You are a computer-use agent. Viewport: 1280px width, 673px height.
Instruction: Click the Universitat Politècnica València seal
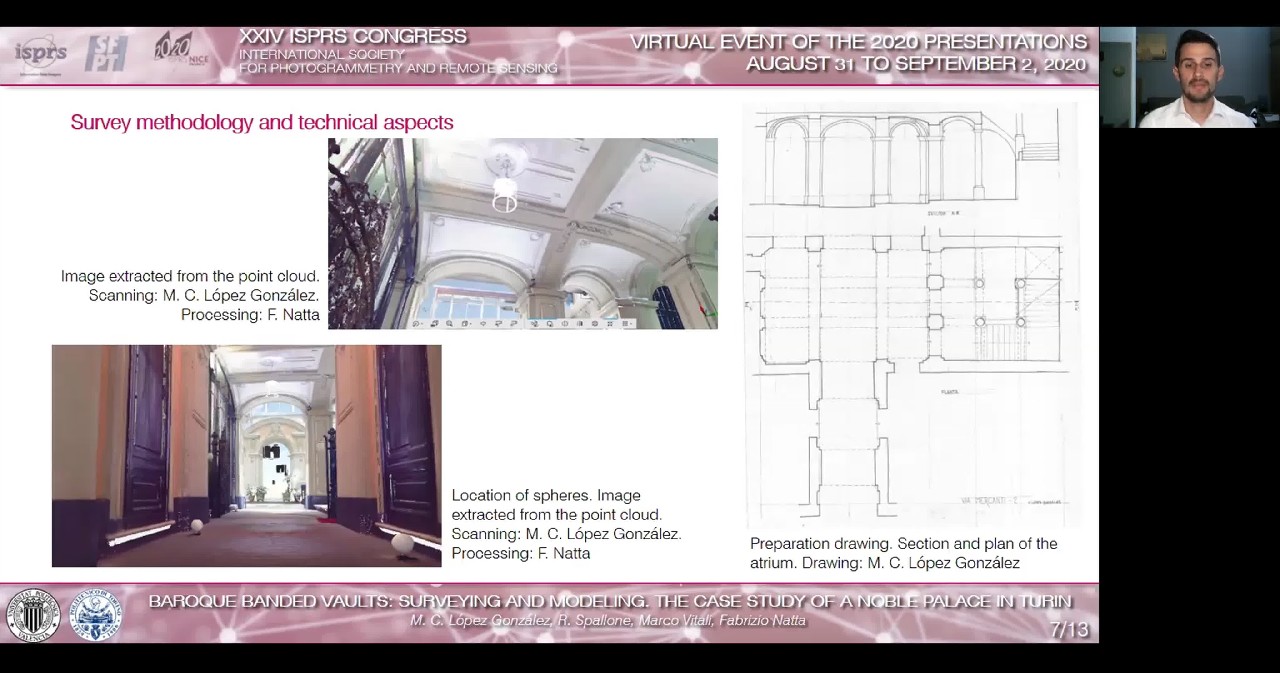[x=33, y=615]
